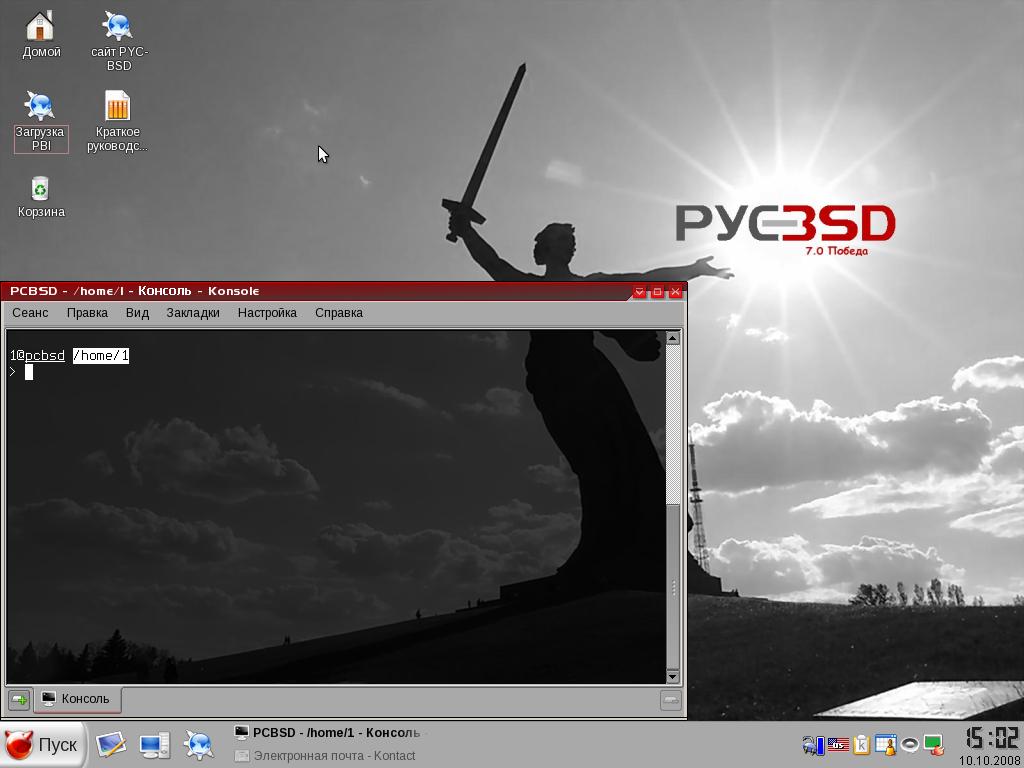Open the Справка menu in Konsole
This screenshot has height=768, width=1024.
tap(339, 313)
